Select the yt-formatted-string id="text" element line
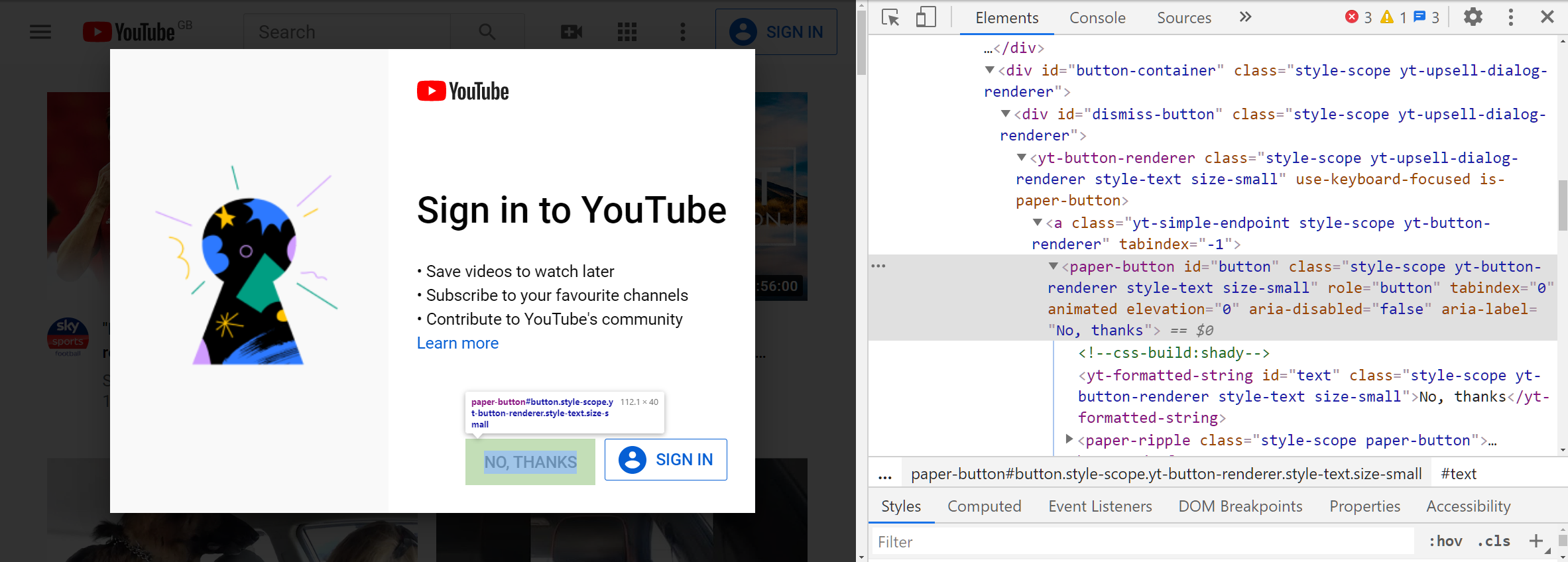The width and height of the screenshot is (1568, 562). pos(1313,396)
